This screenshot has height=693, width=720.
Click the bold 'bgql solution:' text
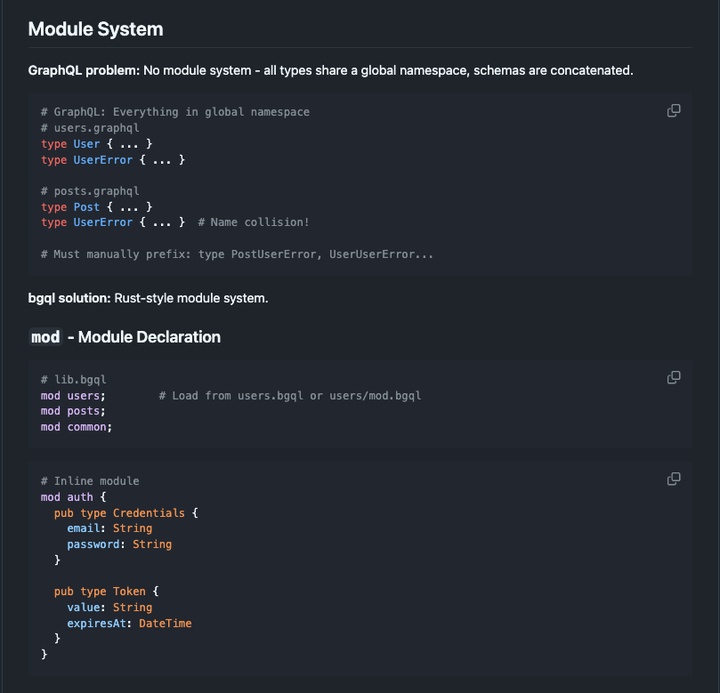pos(69,298)
